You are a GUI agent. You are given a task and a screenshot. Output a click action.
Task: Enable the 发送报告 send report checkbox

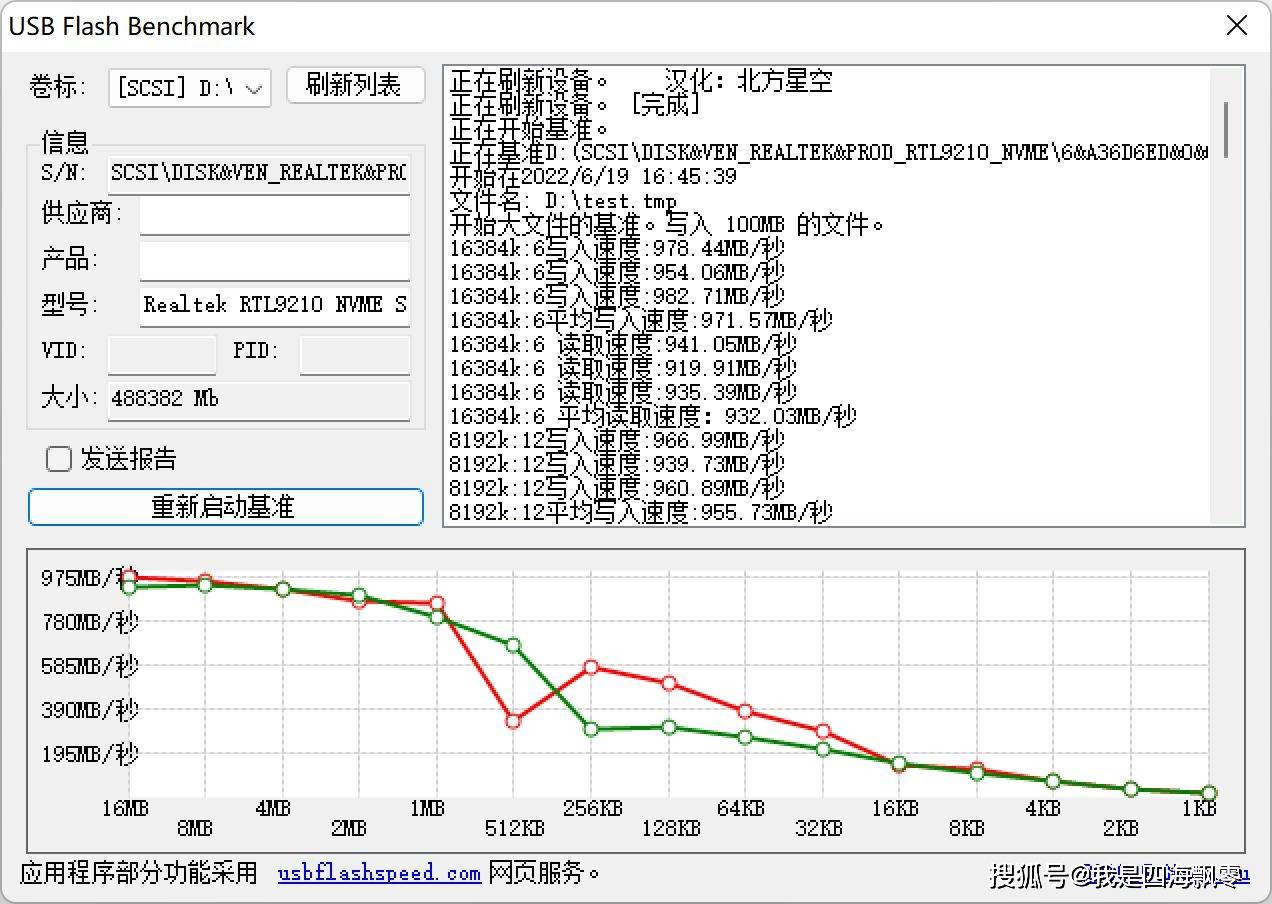coord(59,459)
